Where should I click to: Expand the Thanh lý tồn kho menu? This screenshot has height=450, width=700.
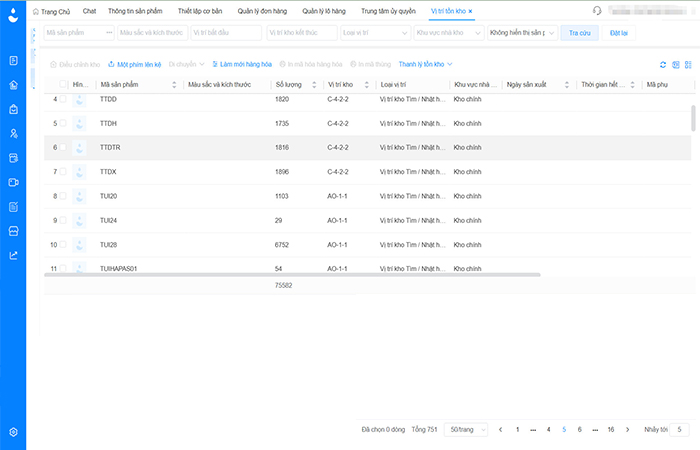click(x=425, y=64)
